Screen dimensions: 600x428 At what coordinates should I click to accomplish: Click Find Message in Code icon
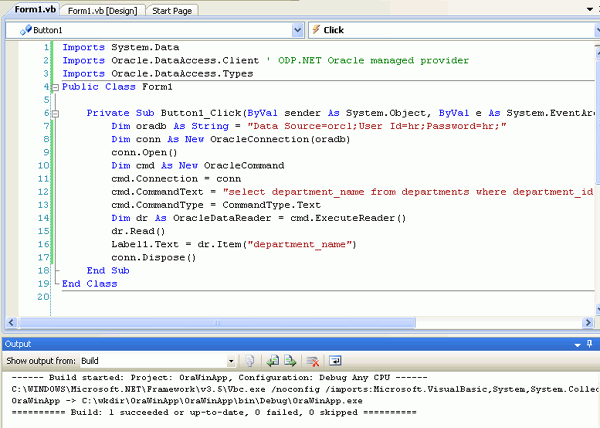pyautogui.click(x=250, y=360)
